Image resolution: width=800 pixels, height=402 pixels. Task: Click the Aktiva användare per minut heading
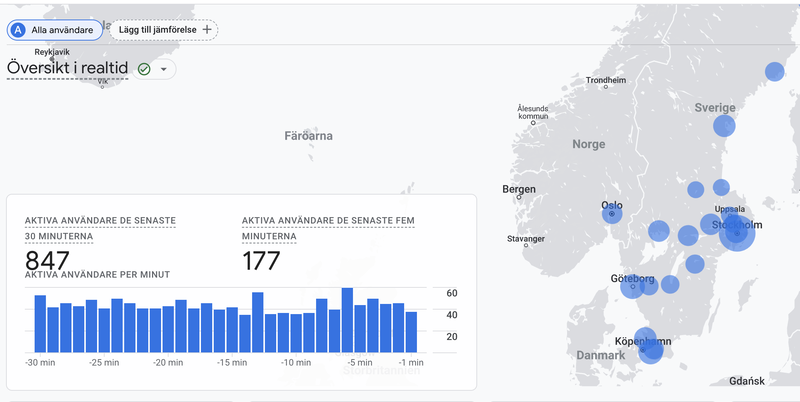[x=97, y=274]
